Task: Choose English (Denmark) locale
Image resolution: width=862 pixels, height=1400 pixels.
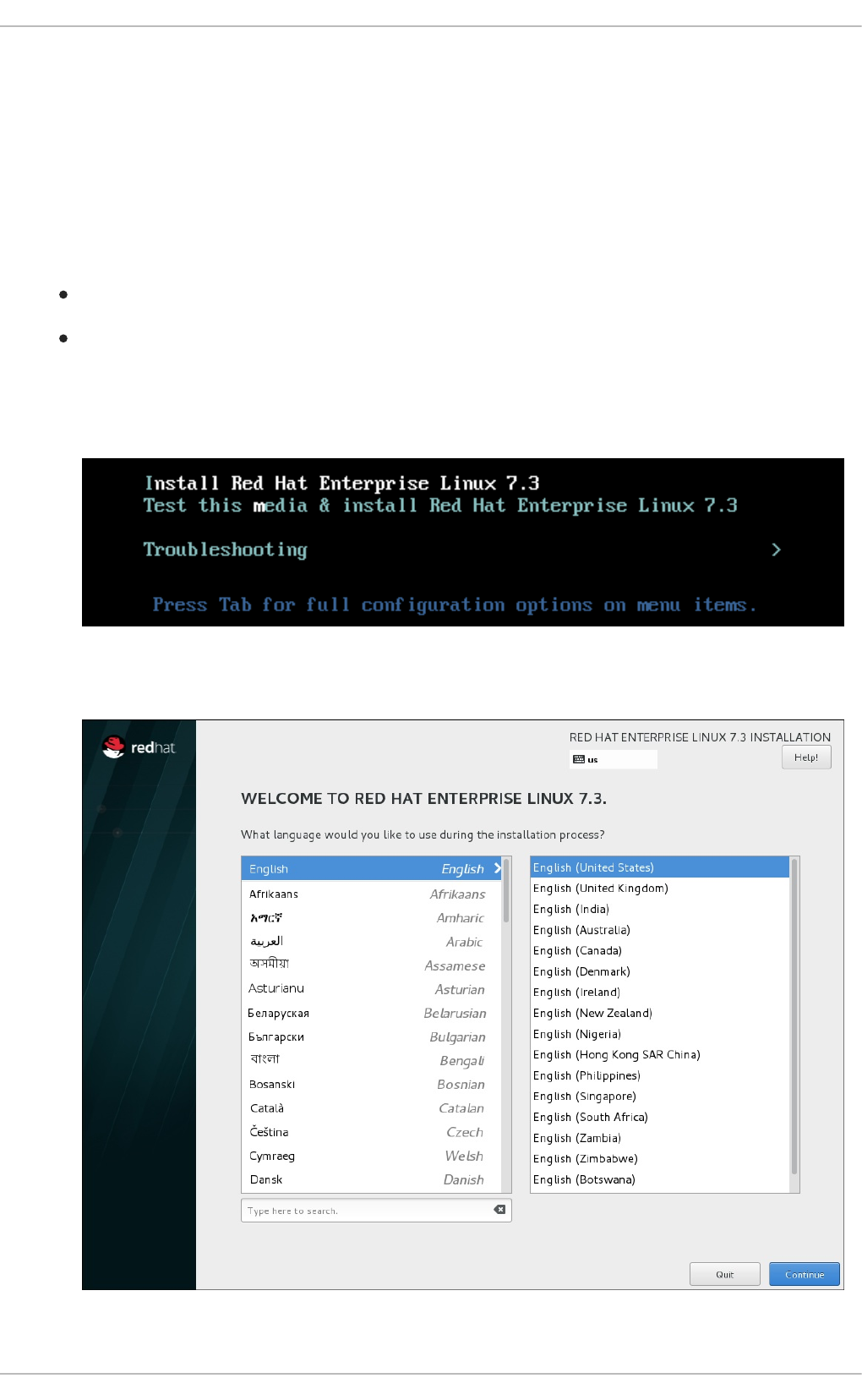Action: point(660,971)
